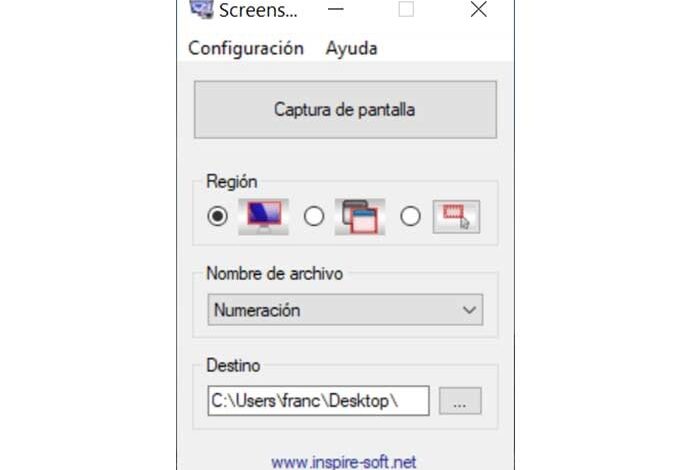
Task: Click the full screen monitor capture icon
Action: tap(263, 216)
